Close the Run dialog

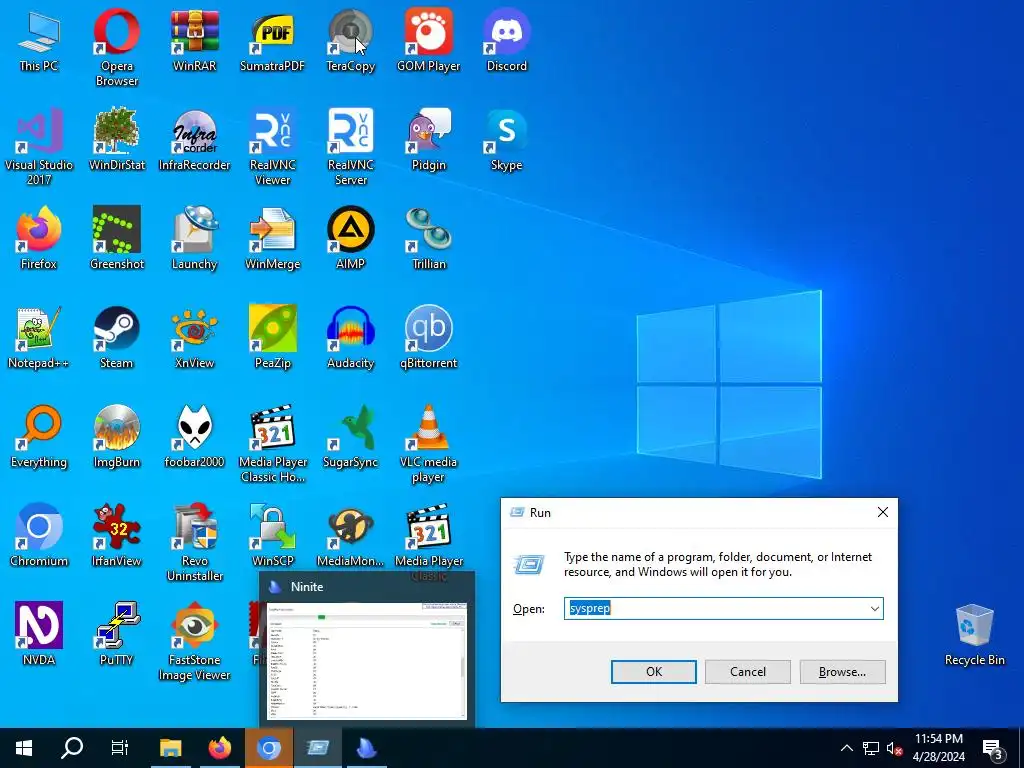[x=883, y=513]
